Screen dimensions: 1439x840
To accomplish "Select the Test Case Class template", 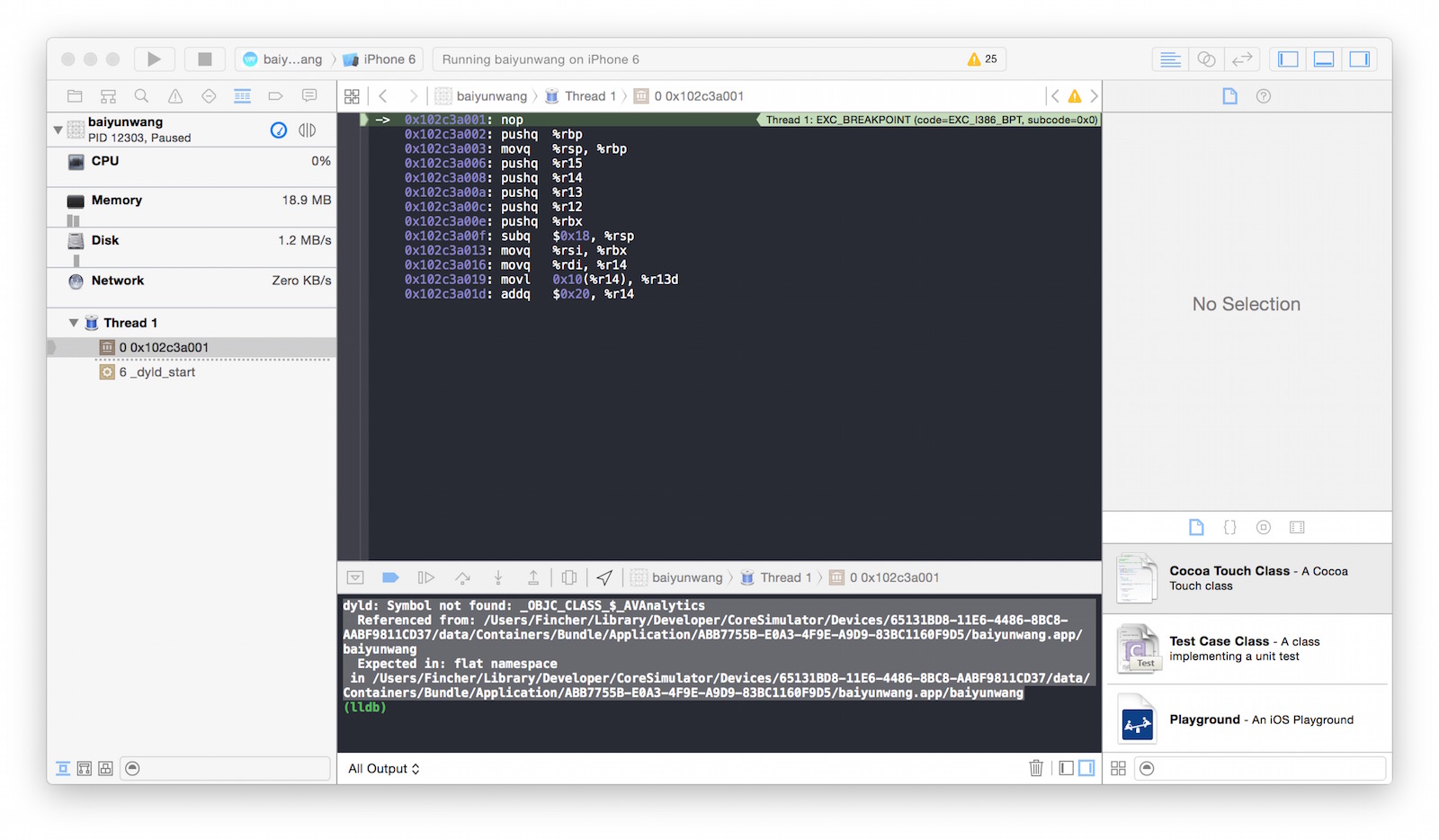I will (x=1247, y=648).
